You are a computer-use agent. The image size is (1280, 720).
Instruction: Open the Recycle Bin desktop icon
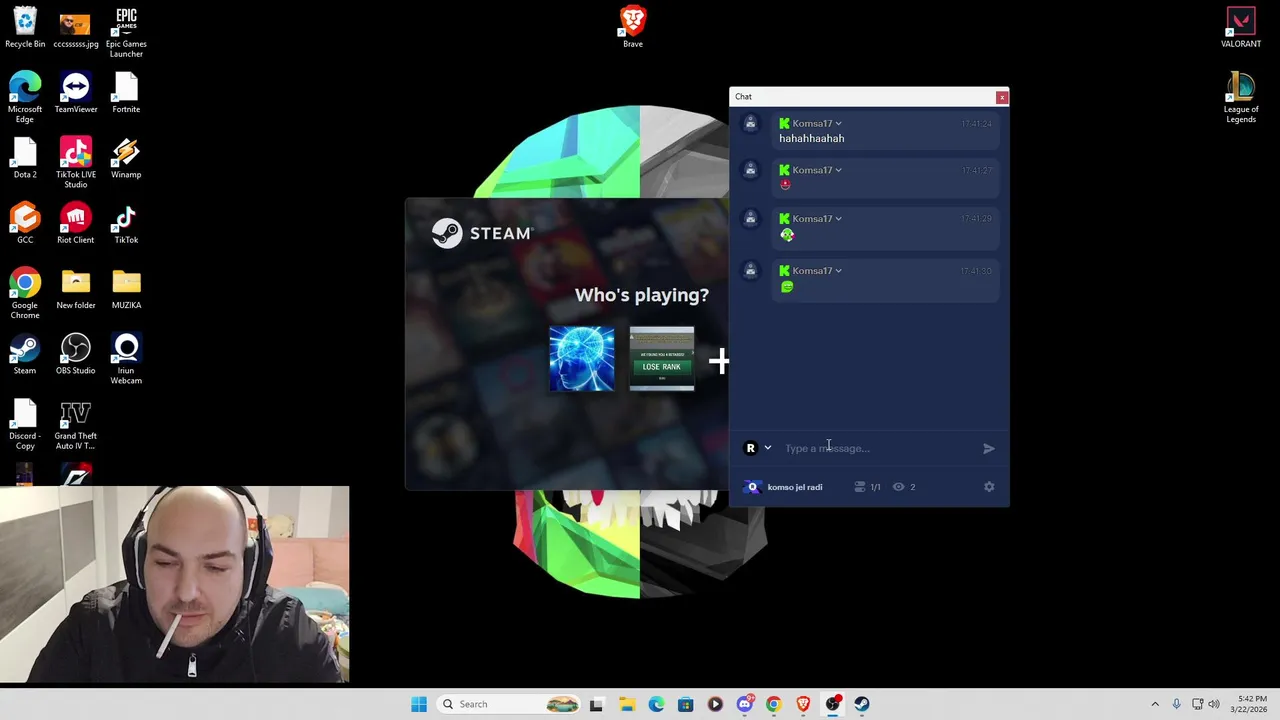[25, 28]
